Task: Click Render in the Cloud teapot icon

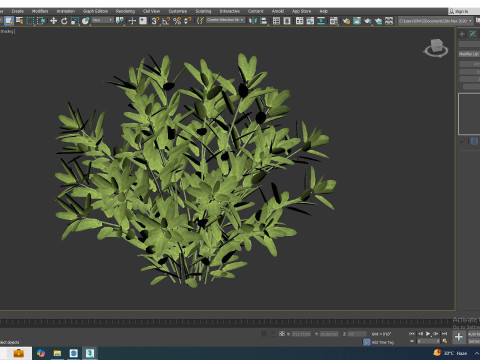Action: point(378,21)
